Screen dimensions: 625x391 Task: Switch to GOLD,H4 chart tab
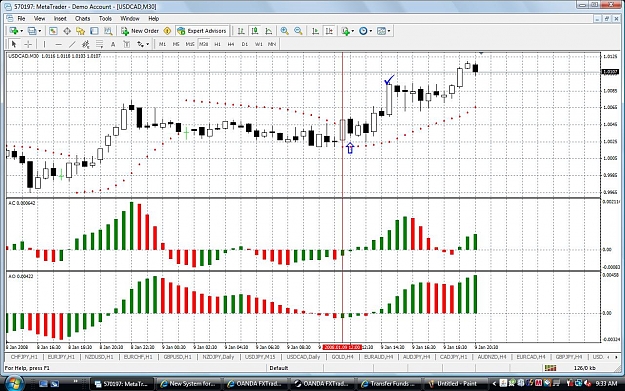[342, 357]
